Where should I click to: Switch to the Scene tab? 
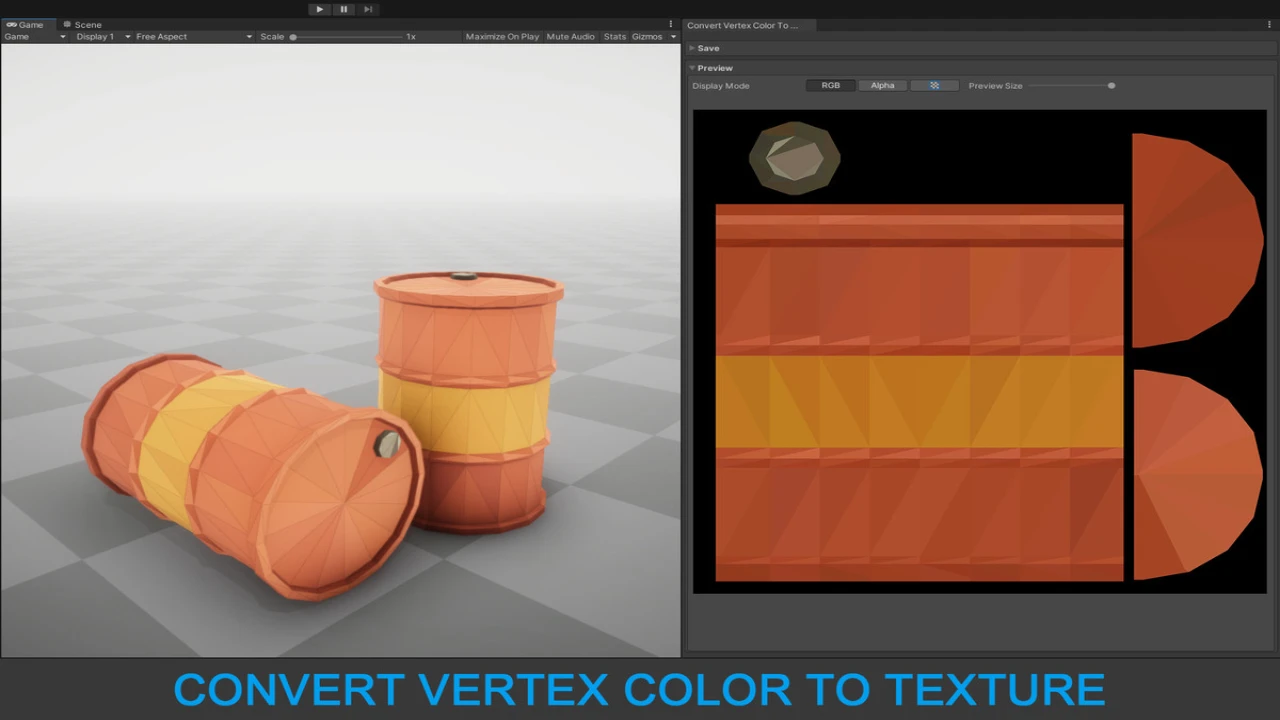tap(83, 24)
